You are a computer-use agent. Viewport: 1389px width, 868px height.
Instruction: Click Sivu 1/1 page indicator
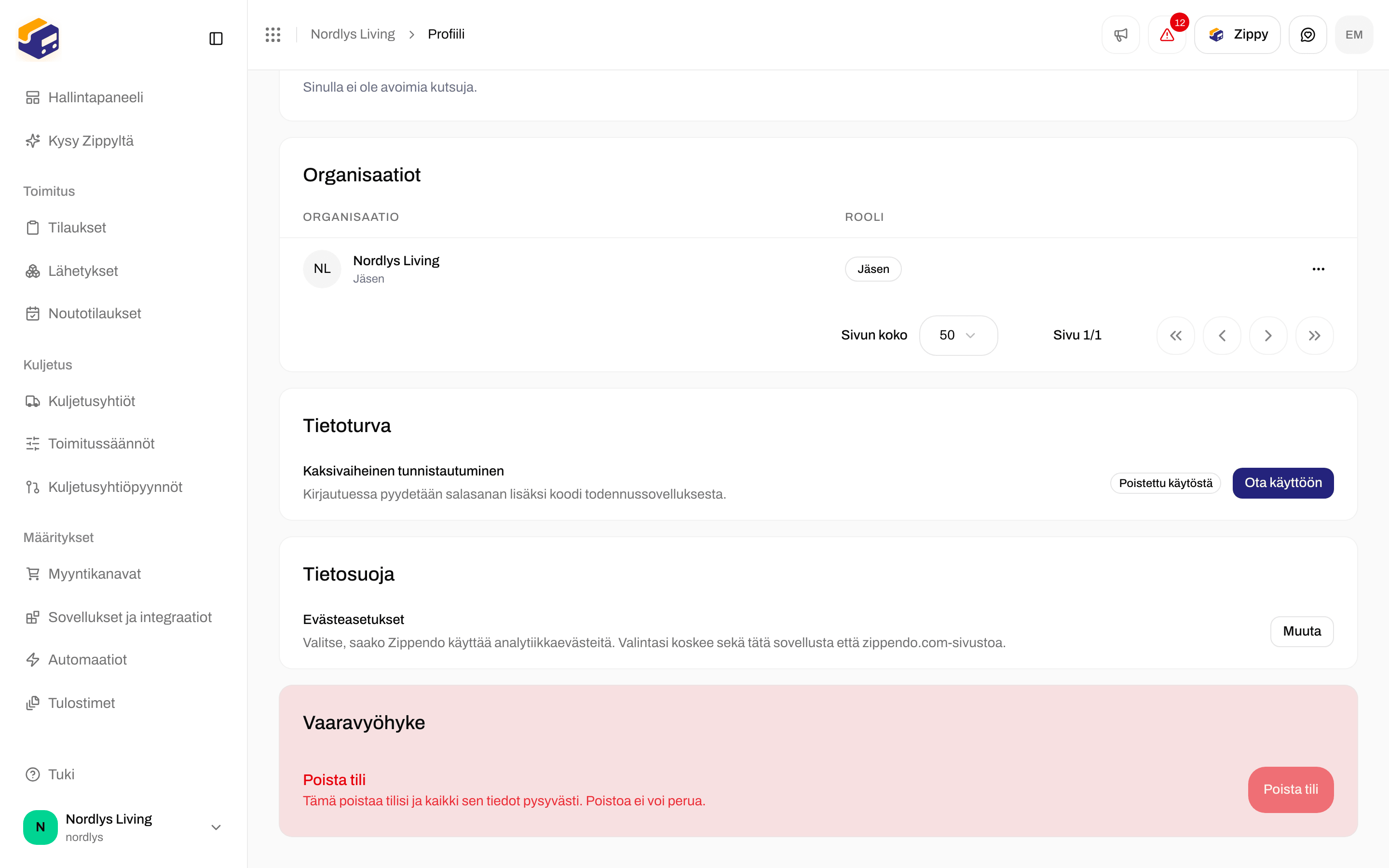coord(1077,335)
